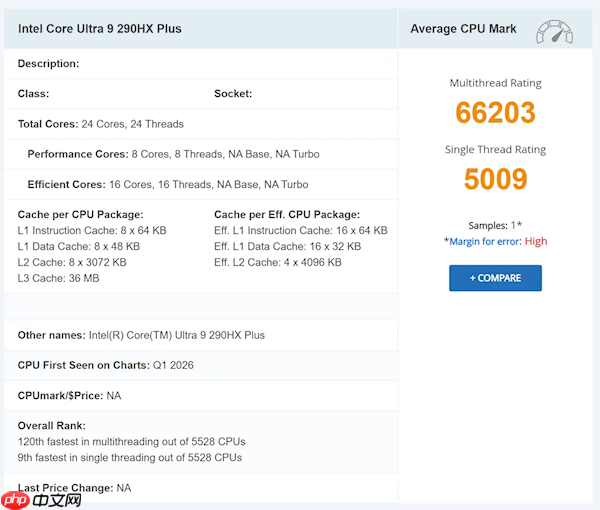Viewport: 600px width, 510px height.
Task: Click the red High error value
Action: pyautogui.click(x=536, y=241)
